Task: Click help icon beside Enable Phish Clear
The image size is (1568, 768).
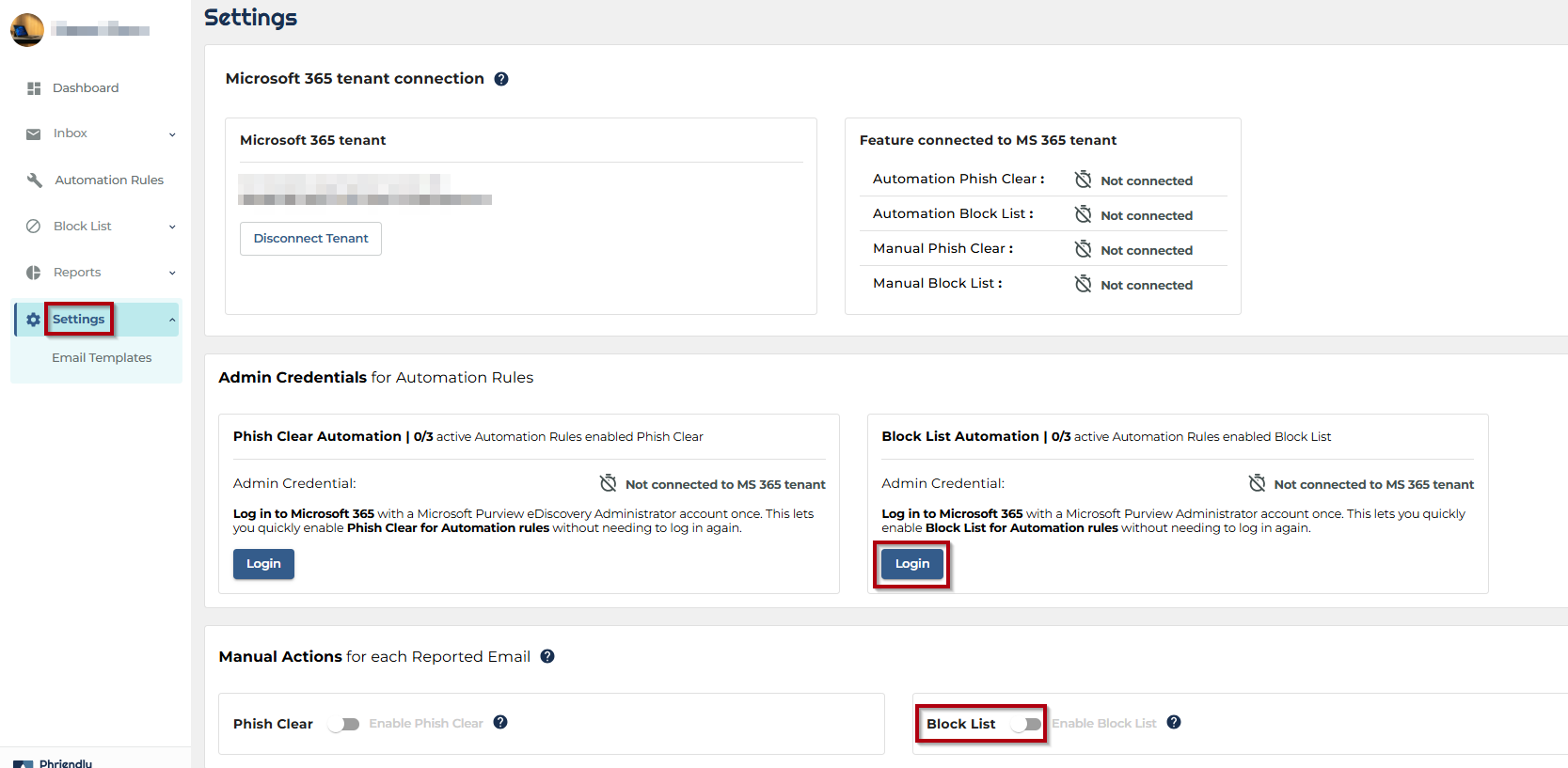Action: pos(500,722)
